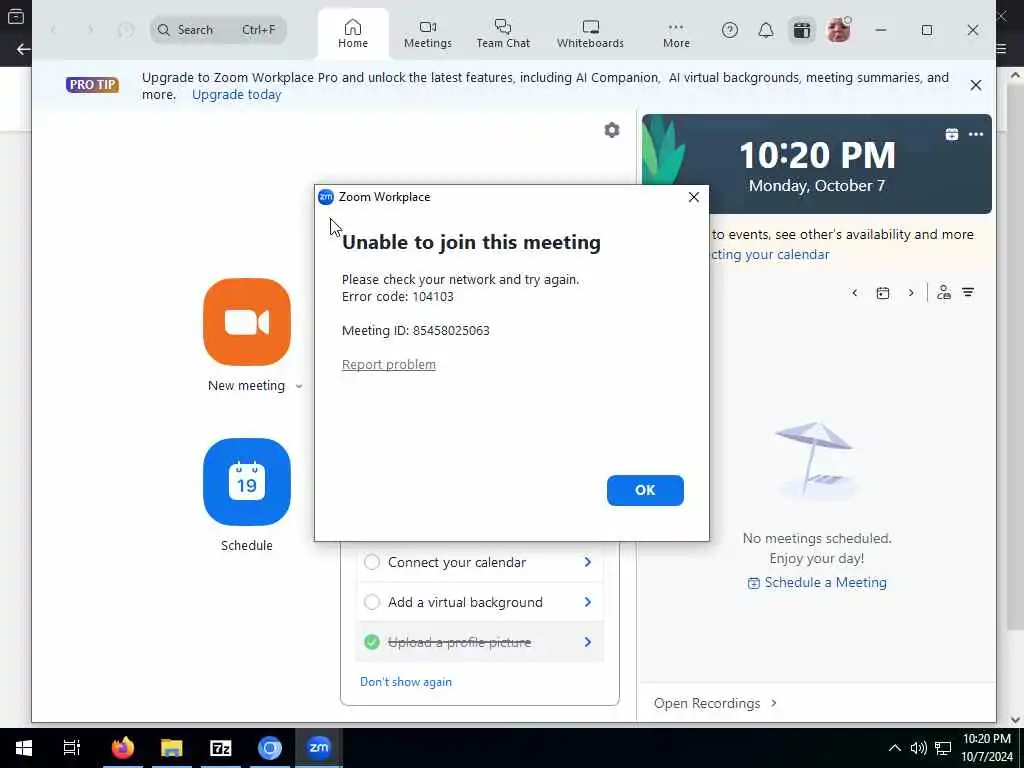
Task: Click the Search input field
Action: pyautogui.click(x=218, y=30)
